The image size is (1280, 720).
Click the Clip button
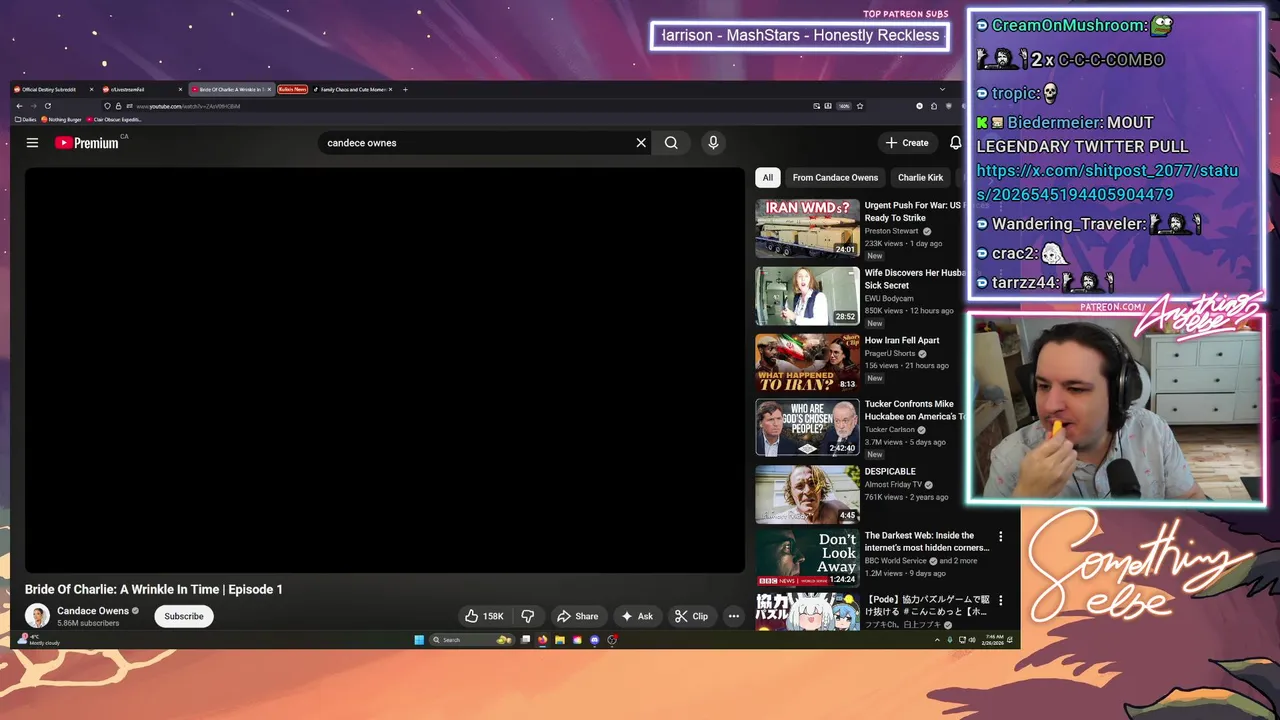pos(691,616)
